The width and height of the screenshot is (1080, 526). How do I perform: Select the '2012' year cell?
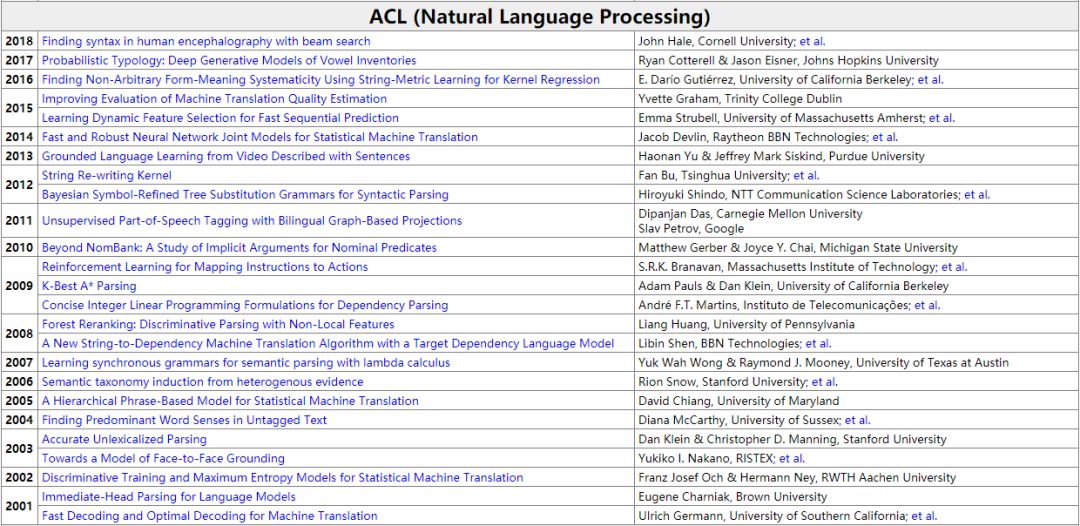click(x=19, y=185)
